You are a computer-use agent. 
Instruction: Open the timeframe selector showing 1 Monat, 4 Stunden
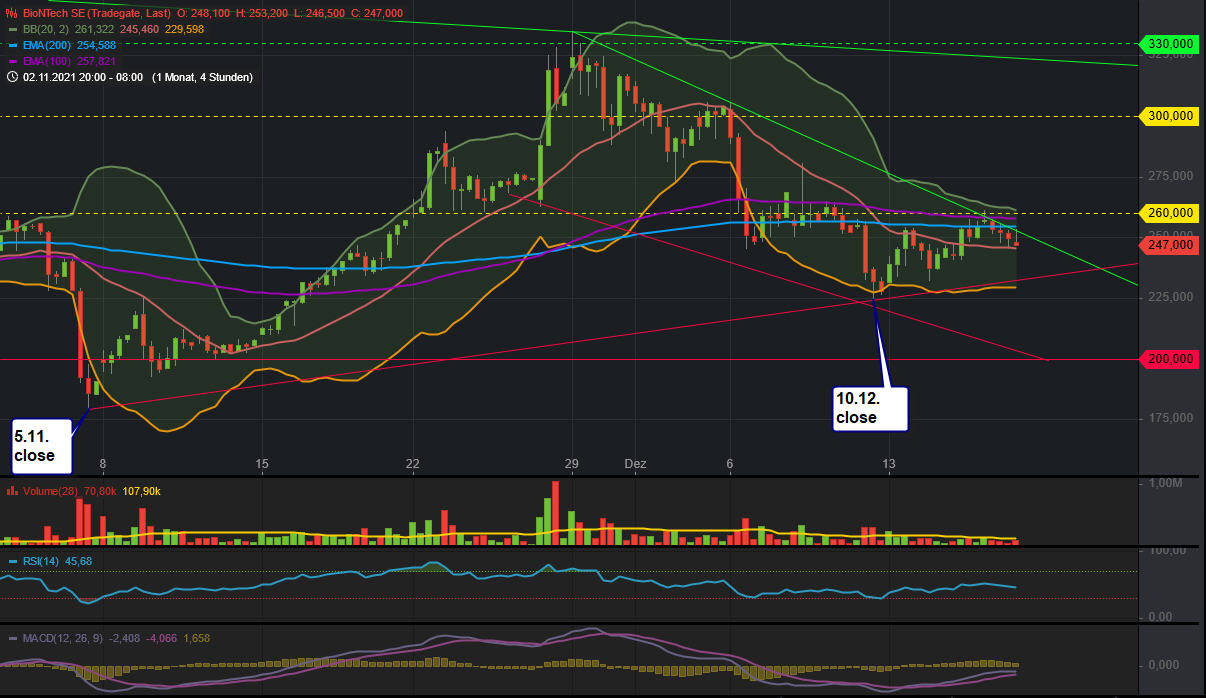pyautogui.click(x=200, y=76)
